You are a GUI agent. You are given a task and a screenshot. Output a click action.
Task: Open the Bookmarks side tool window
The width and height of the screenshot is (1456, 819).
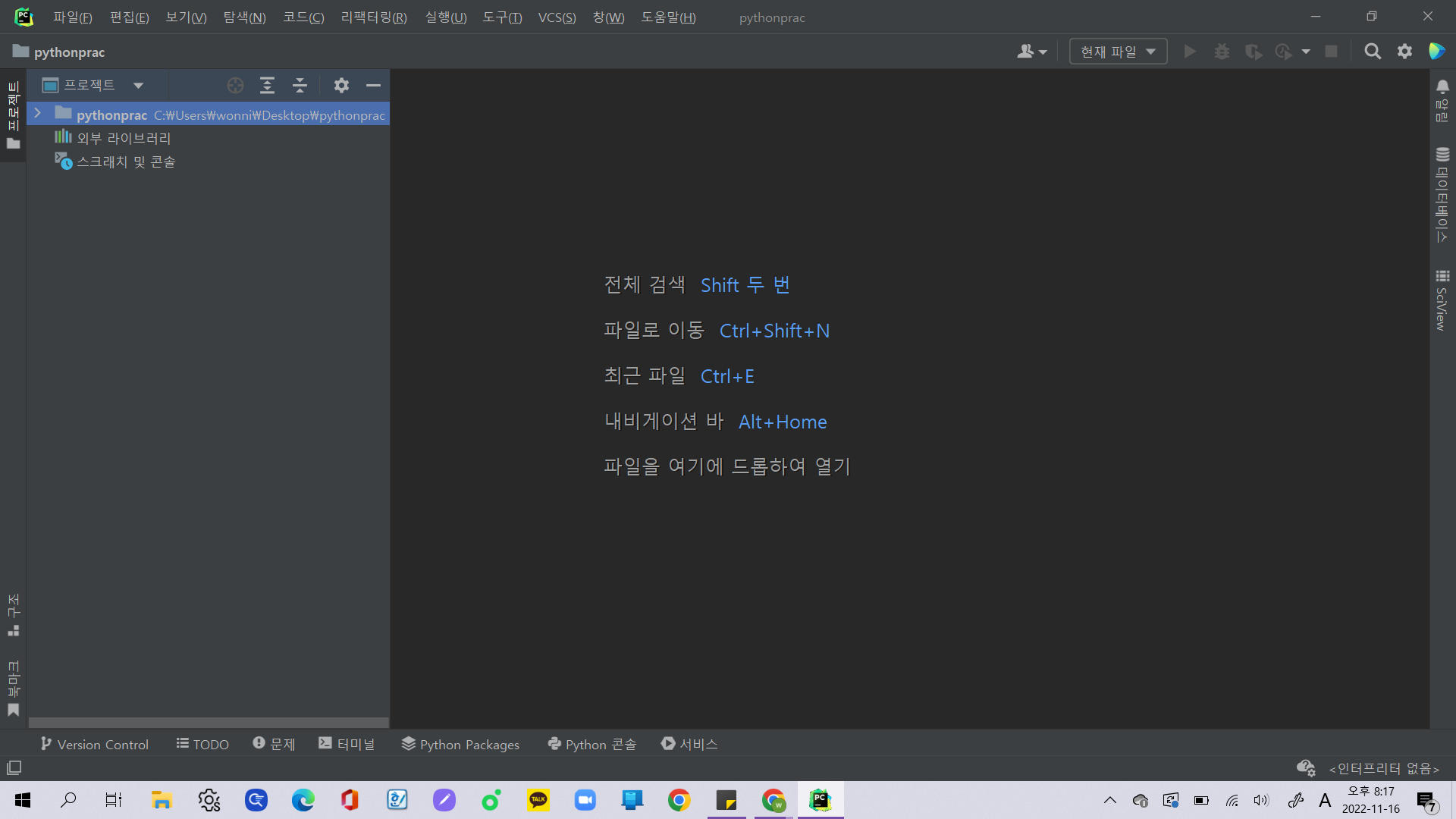13,689
